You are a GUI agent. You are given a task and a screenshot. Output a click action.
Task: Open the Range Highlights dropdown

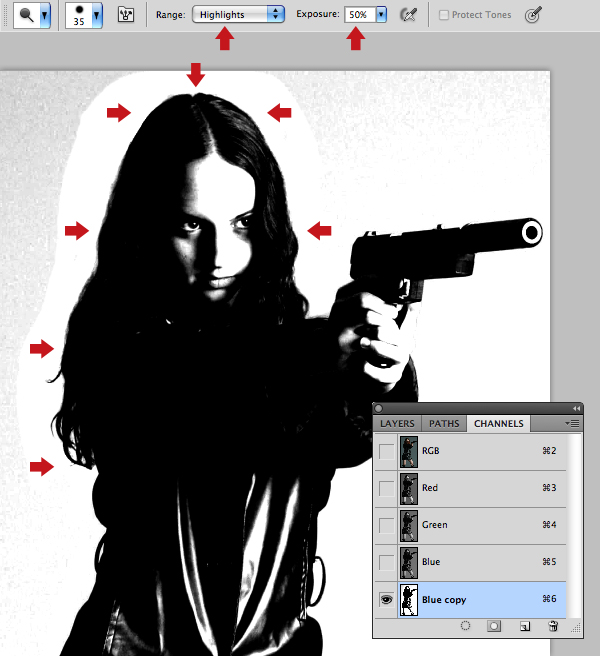point(238,15)
